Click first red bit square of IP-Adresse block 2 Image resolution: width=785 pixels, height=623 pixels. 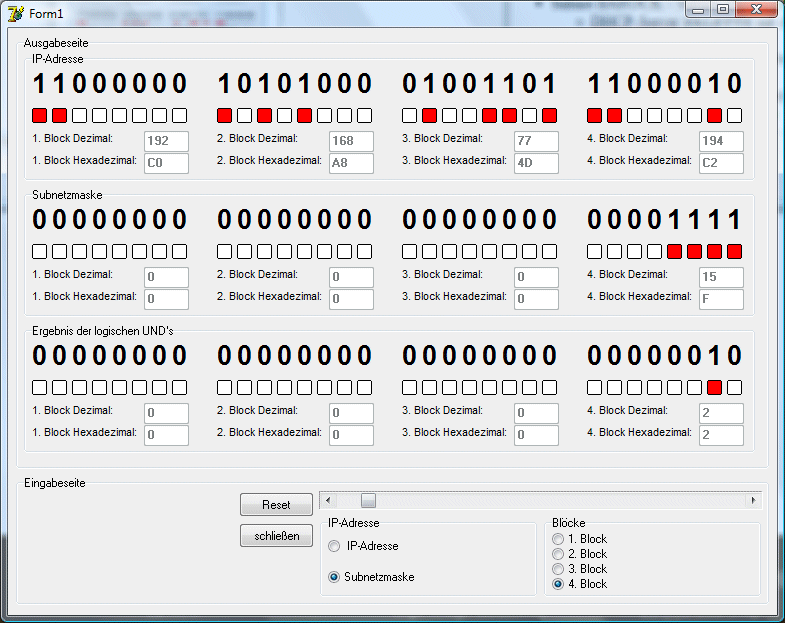[224, 116]
